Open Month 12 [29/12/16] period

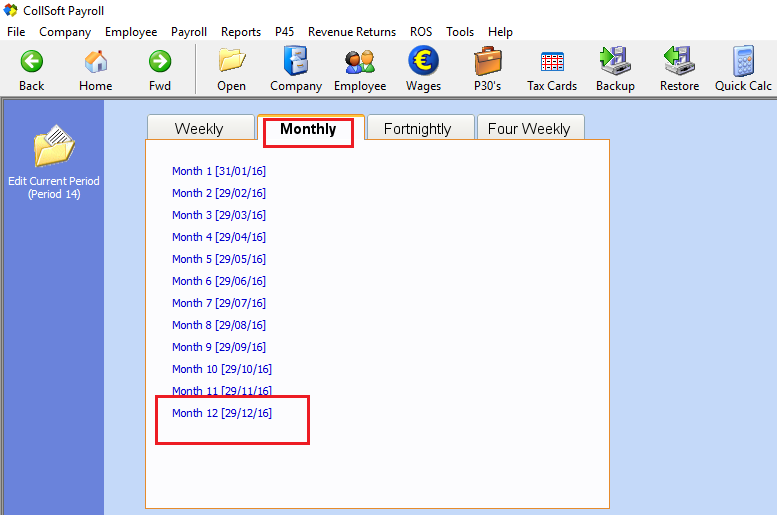pos(222,413)
